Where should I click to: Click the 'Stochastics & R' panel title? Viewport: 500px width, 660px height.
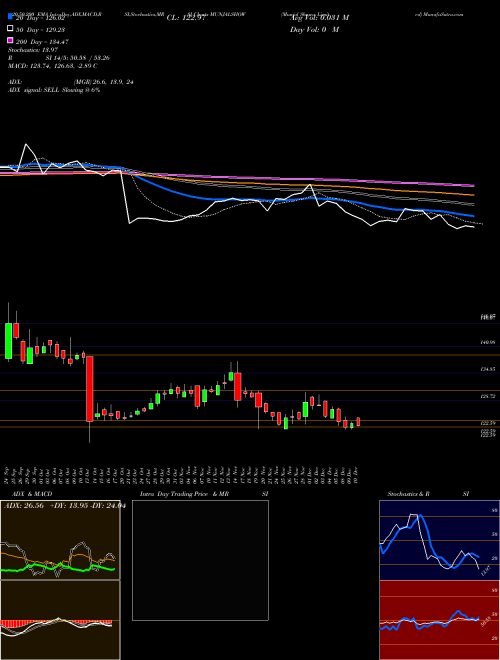[x=408, y=494]
